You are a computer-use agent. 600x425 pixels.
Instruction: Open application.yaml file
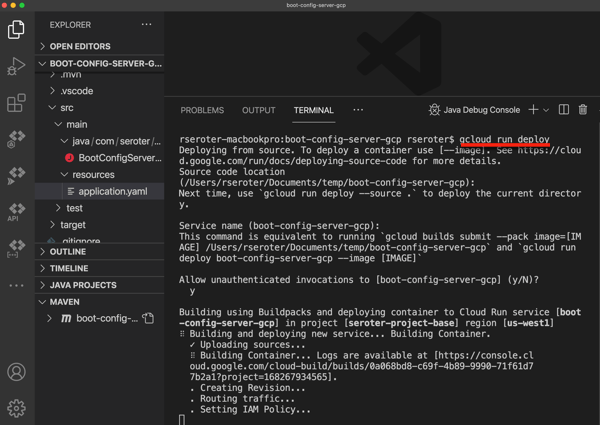112,191
